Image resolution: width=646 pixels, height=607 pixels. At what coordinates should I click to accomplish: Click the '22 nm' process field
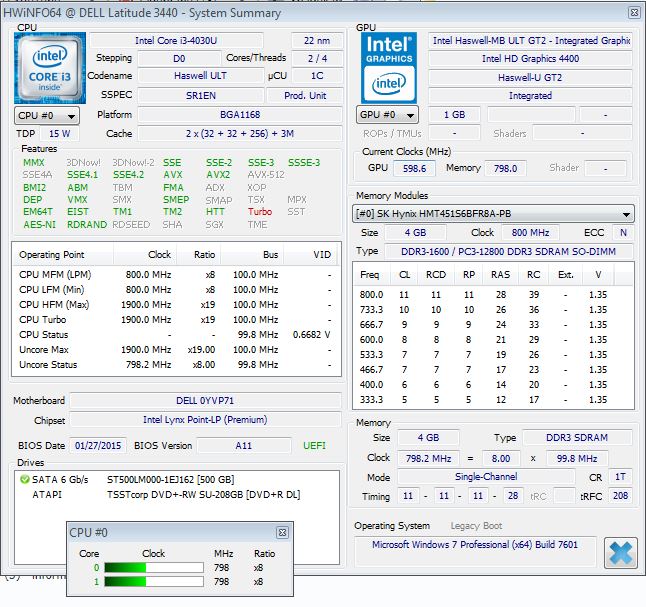pyautogui.click(x=317, y=41)
